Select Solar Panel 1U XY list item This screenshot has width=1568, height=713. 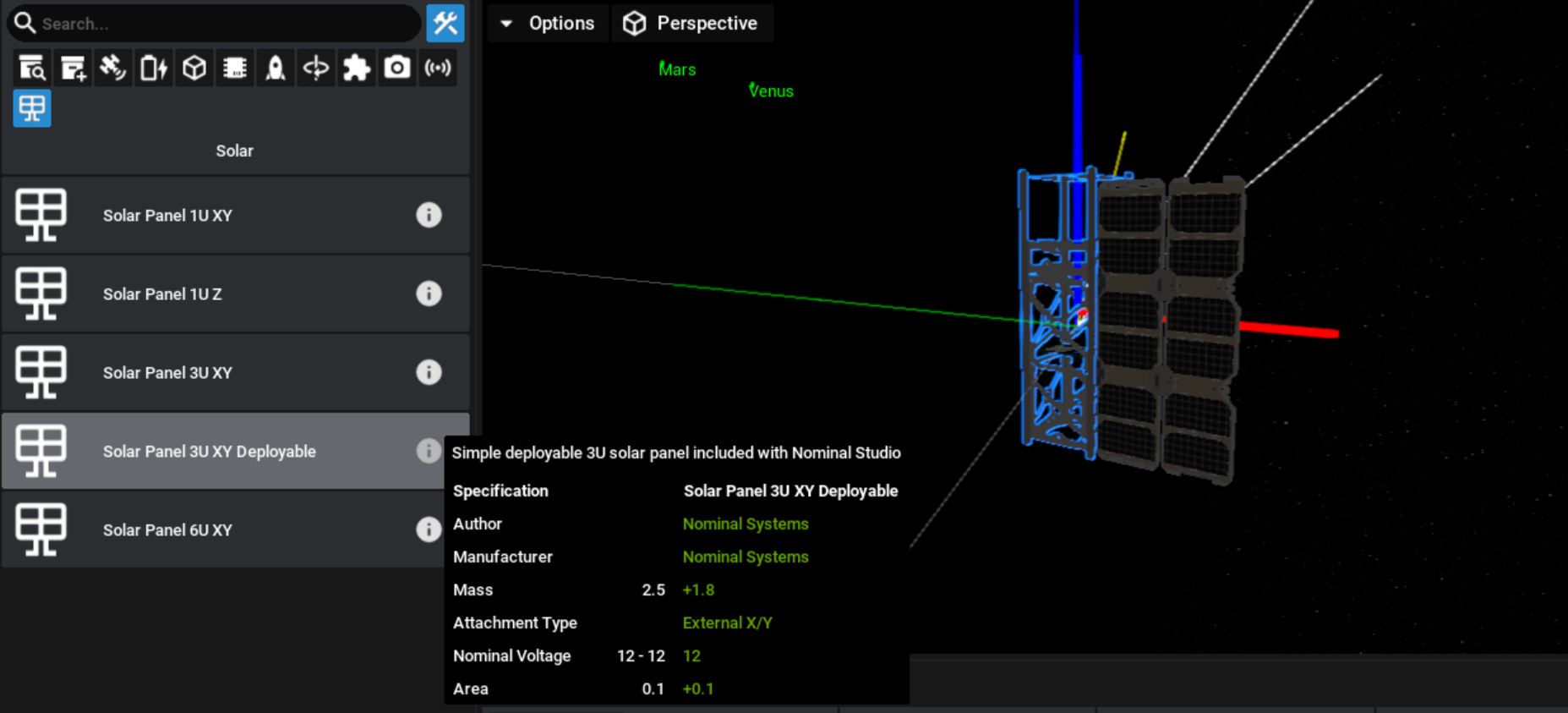236,215
